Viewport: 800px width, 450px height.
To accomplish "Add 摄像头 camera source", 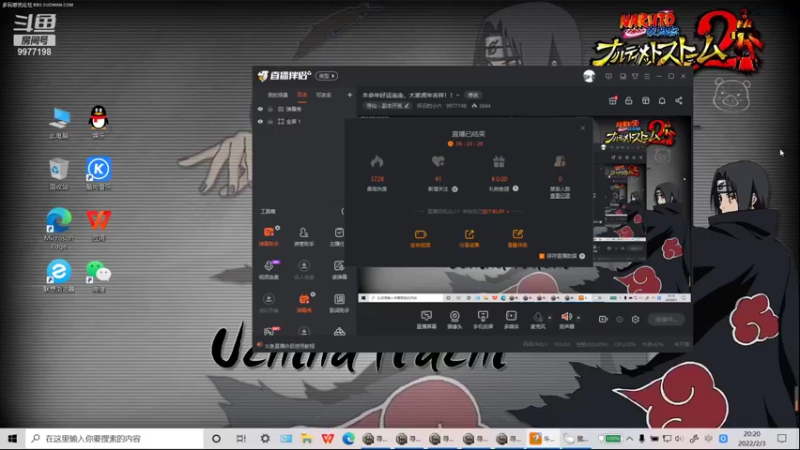I will click(454, 319).
